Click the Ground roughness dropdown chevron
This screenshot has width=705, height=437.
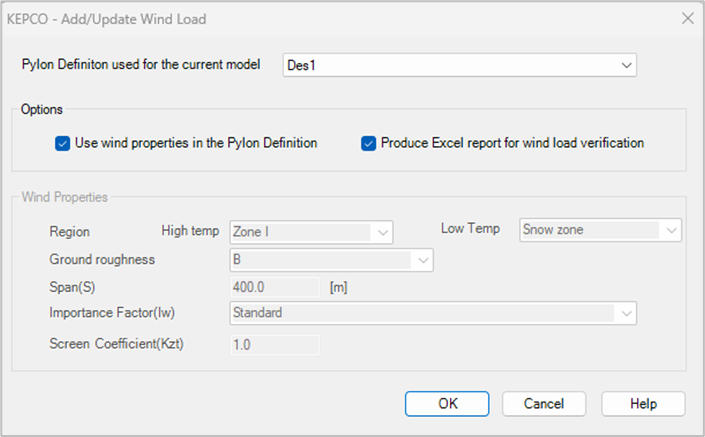click(423, 260)
